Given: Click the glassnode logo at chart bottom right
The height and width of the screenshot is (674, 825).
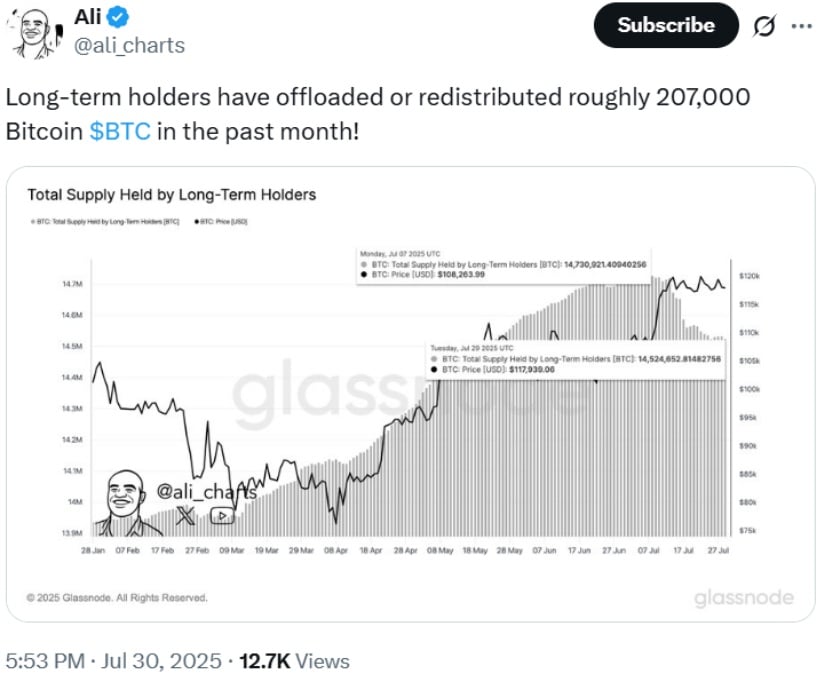Looking at the screenshot, I should coord(743,598).
